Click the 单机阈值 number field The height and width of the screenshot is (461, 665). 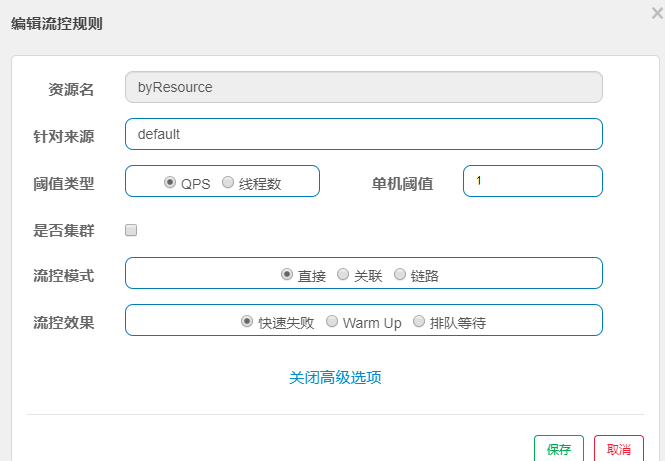(532, 181)
